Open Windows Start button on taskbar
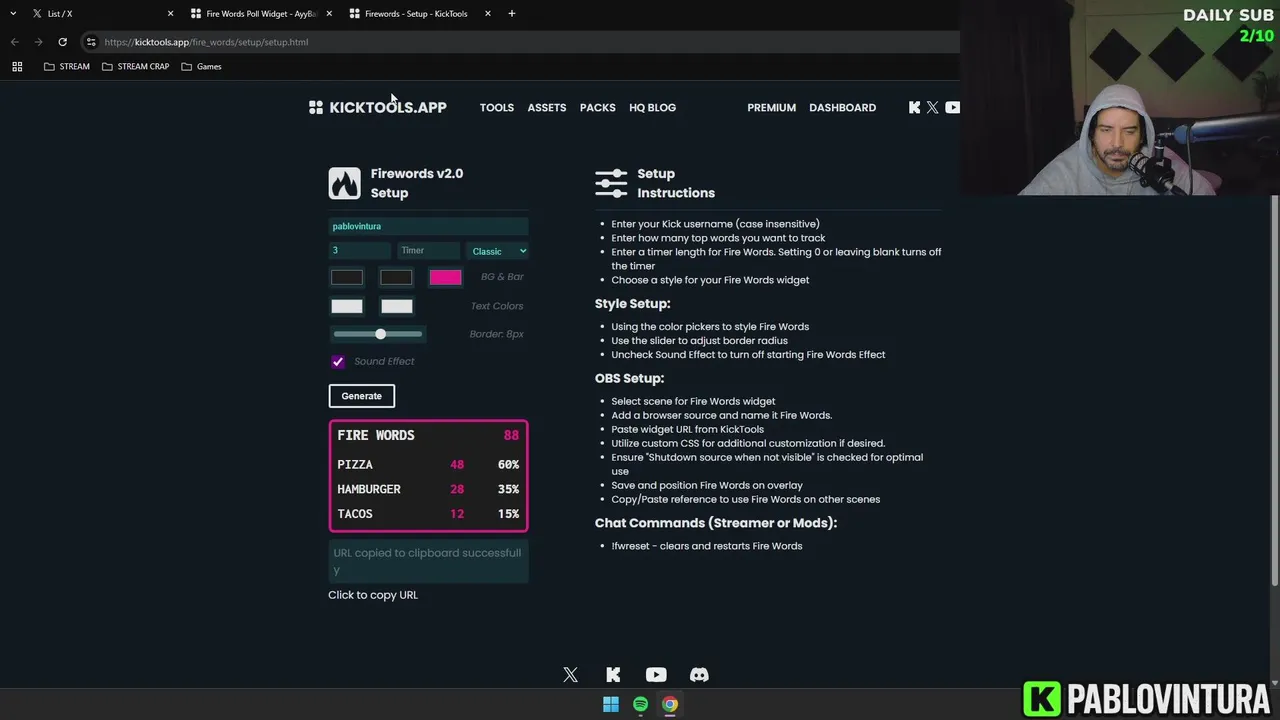The image size is (1280, 720). [x=611, y=704]
